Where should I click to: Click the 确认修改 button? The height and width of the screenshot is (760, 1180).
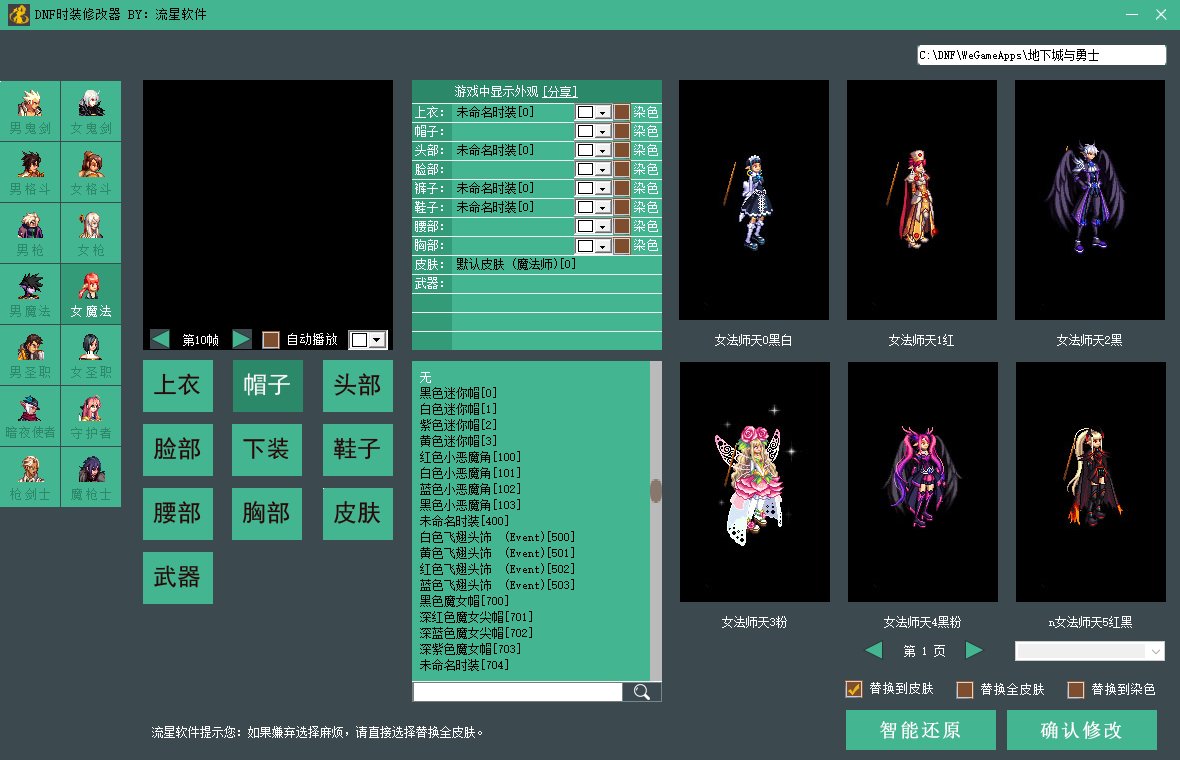point(1081,730)
